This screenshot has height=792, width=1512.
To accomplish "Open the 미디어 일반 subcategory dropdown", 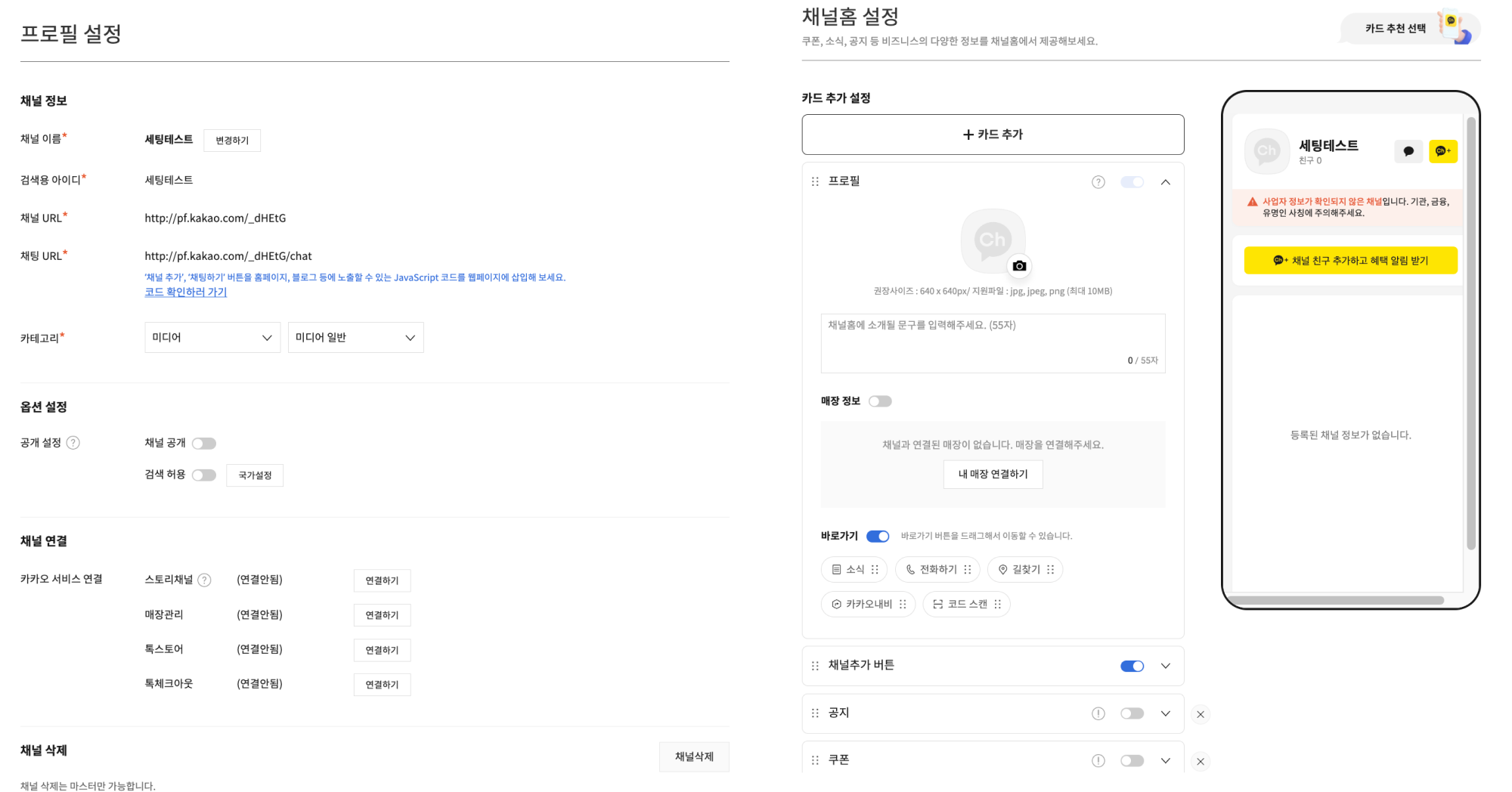I will coord(355,338).
